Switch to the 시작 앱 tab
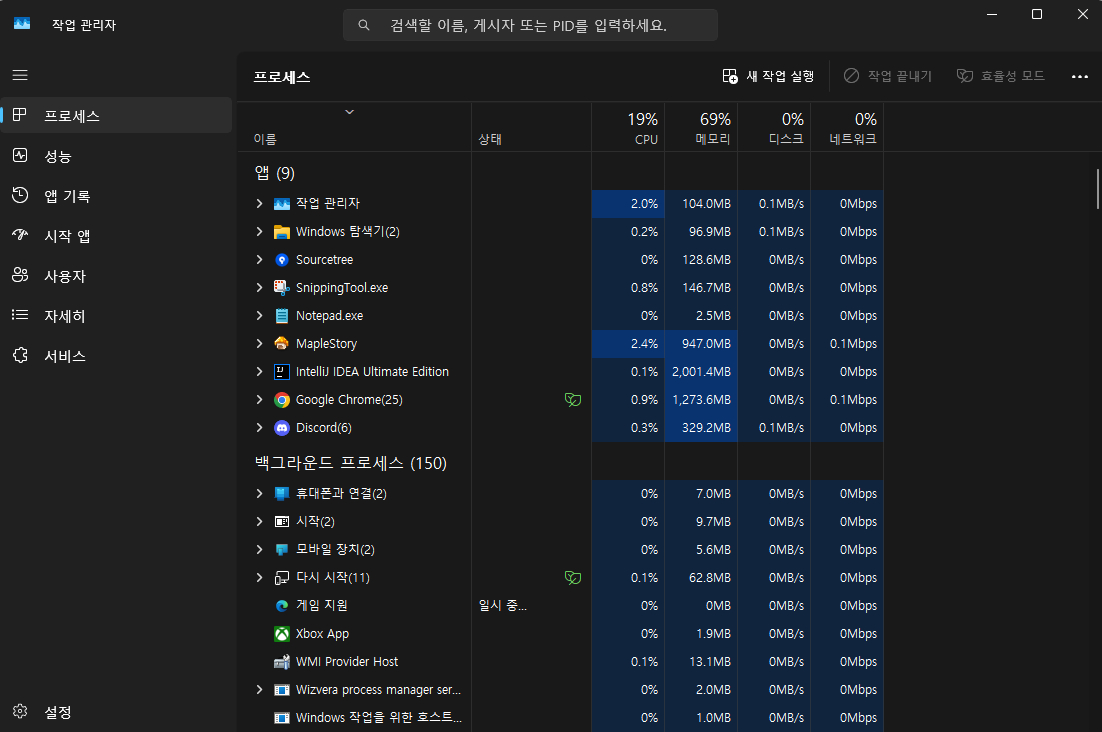This screenshot has height=732, width=1102. coord(117,235)
